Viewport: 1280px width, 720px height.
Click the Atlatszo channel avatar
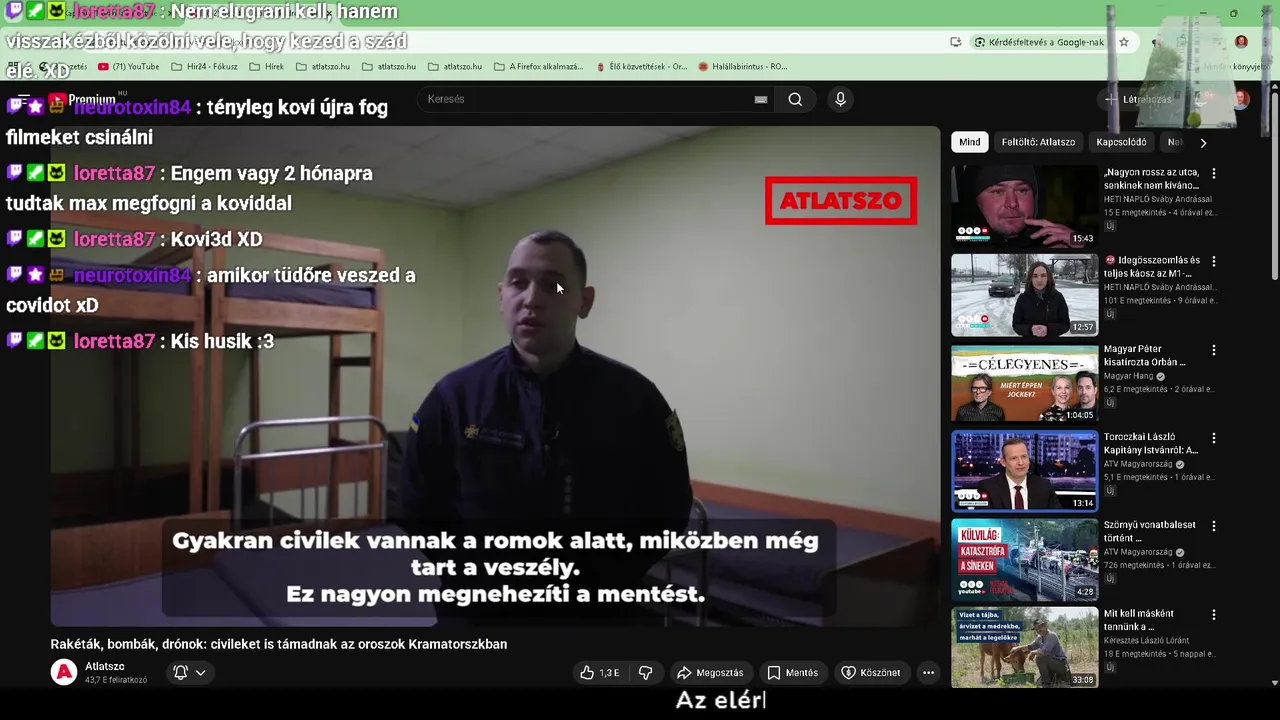[64, 673]
